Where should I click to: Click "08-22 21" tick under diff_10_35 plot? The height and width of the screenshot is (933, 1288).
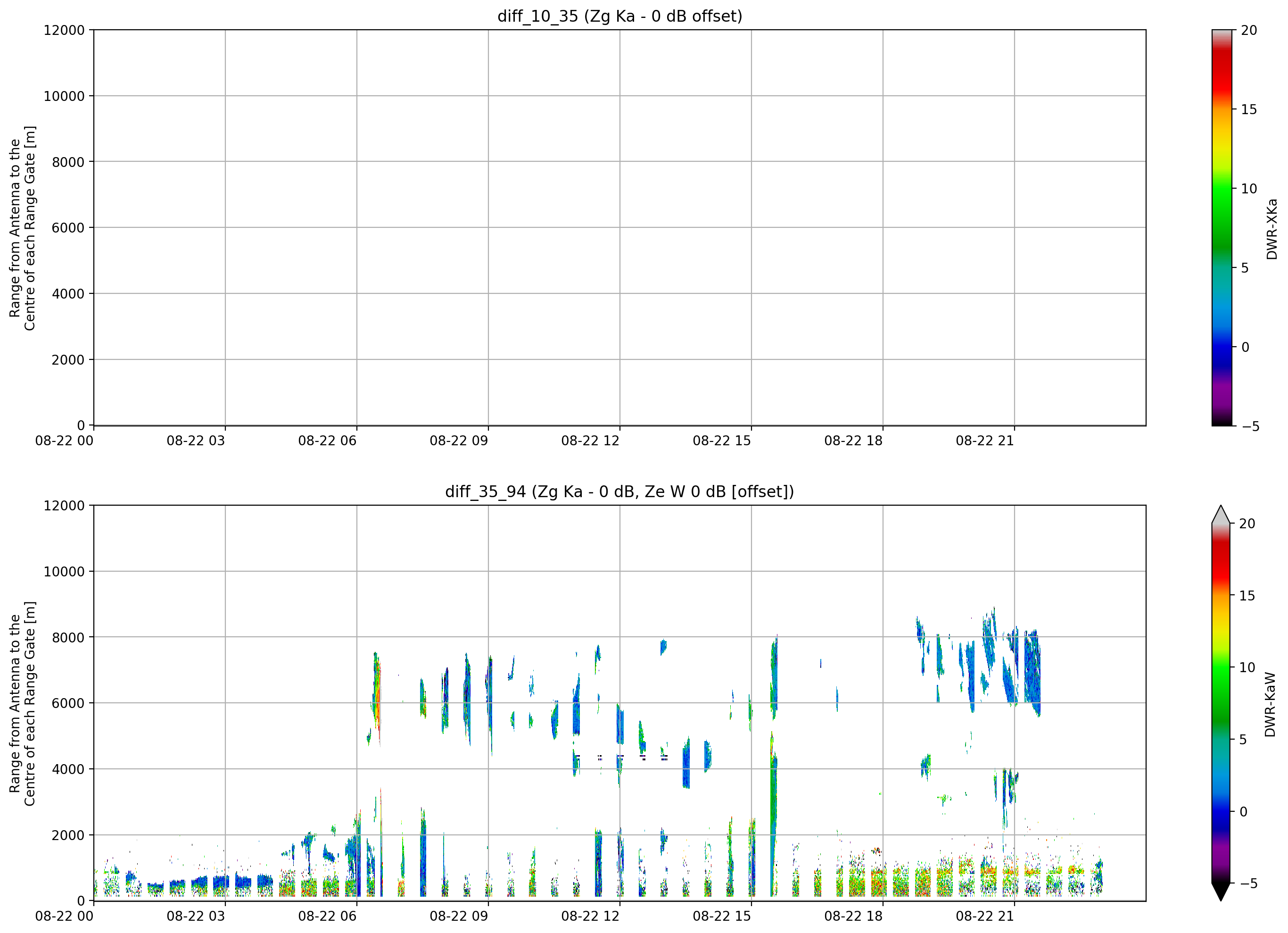click(985, 441)
